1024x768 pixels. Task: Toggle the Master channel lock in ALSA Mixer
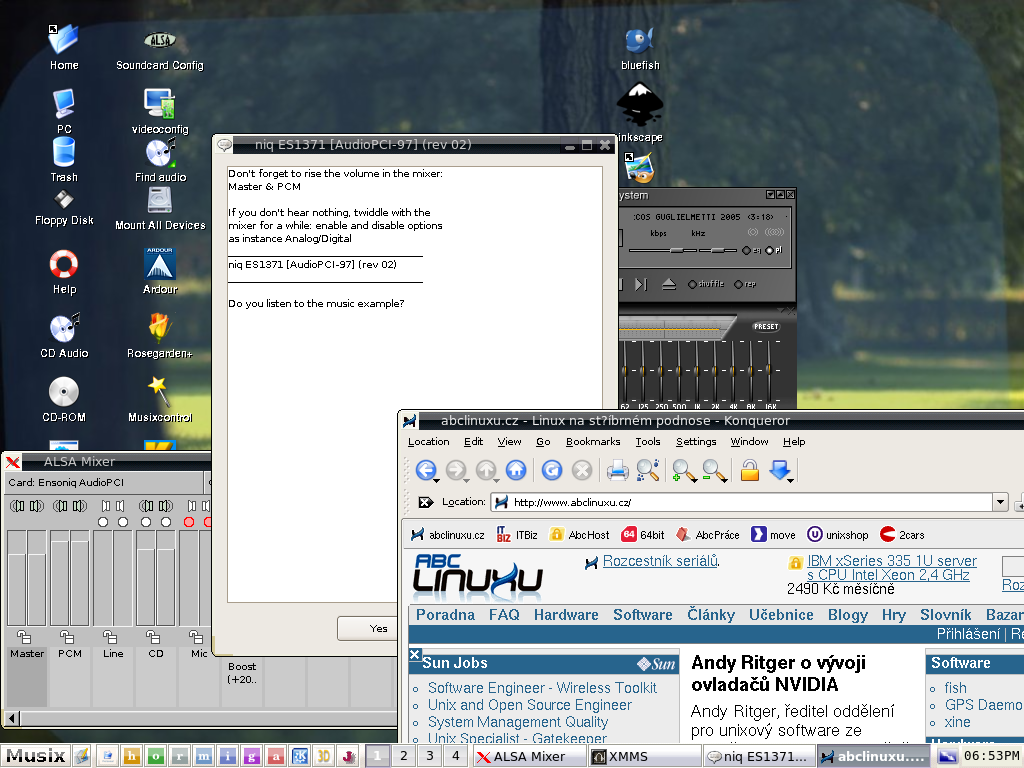24,636
